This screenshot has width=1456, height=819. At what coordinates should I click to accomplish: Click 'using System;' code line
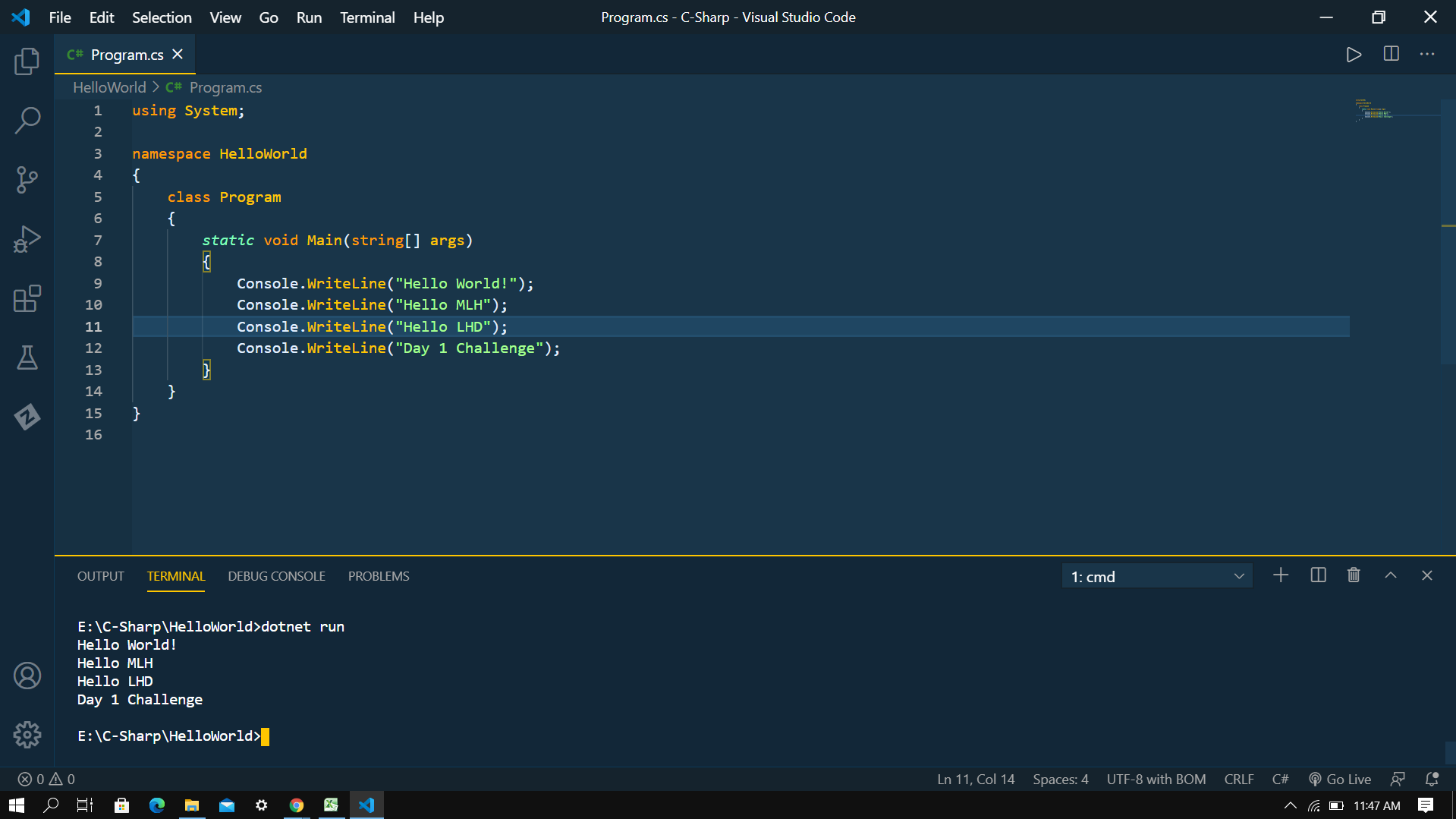tap(188, 111)
